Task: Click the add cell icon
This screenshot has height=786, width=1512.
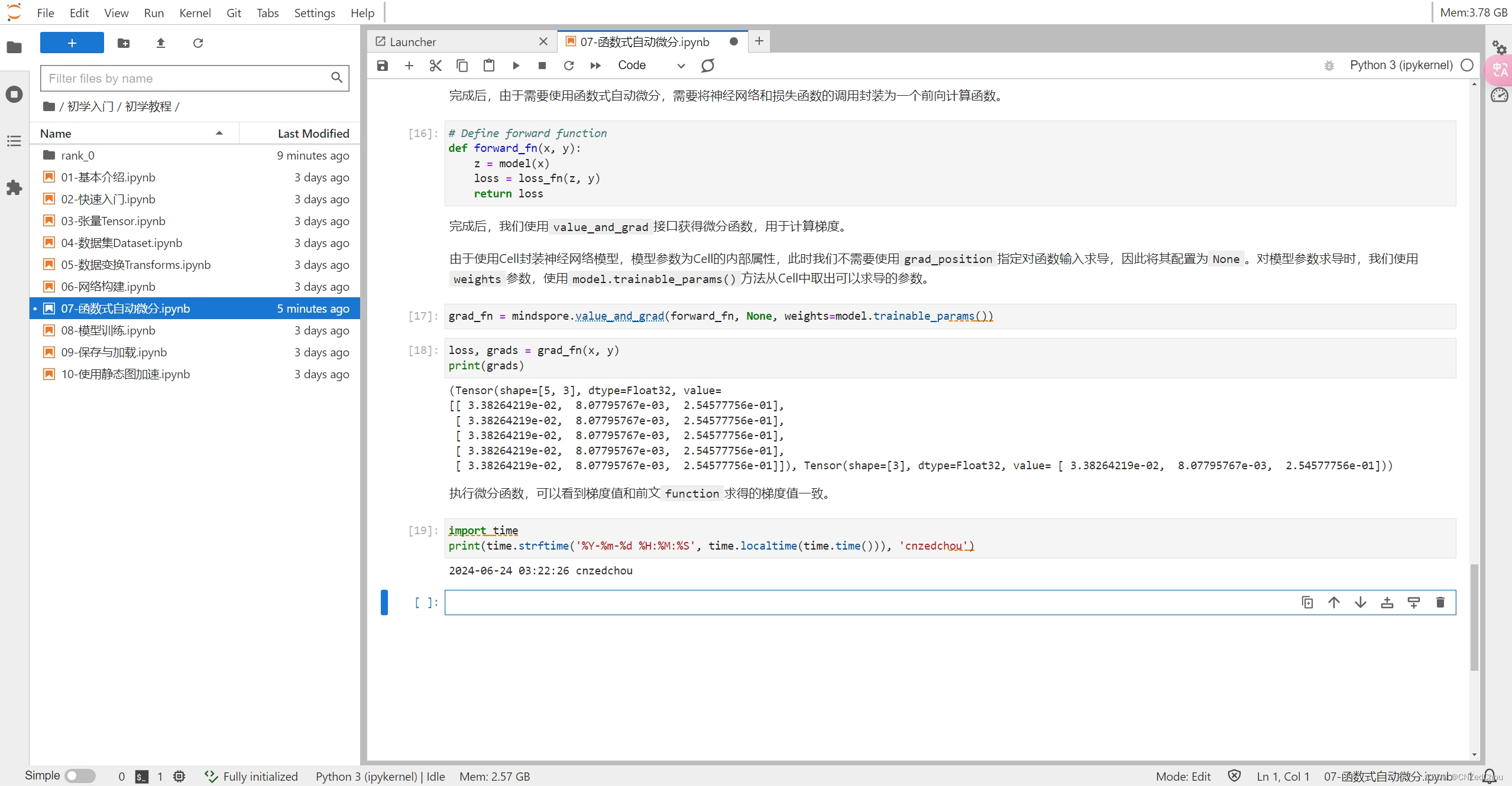Action: (409, 65)
